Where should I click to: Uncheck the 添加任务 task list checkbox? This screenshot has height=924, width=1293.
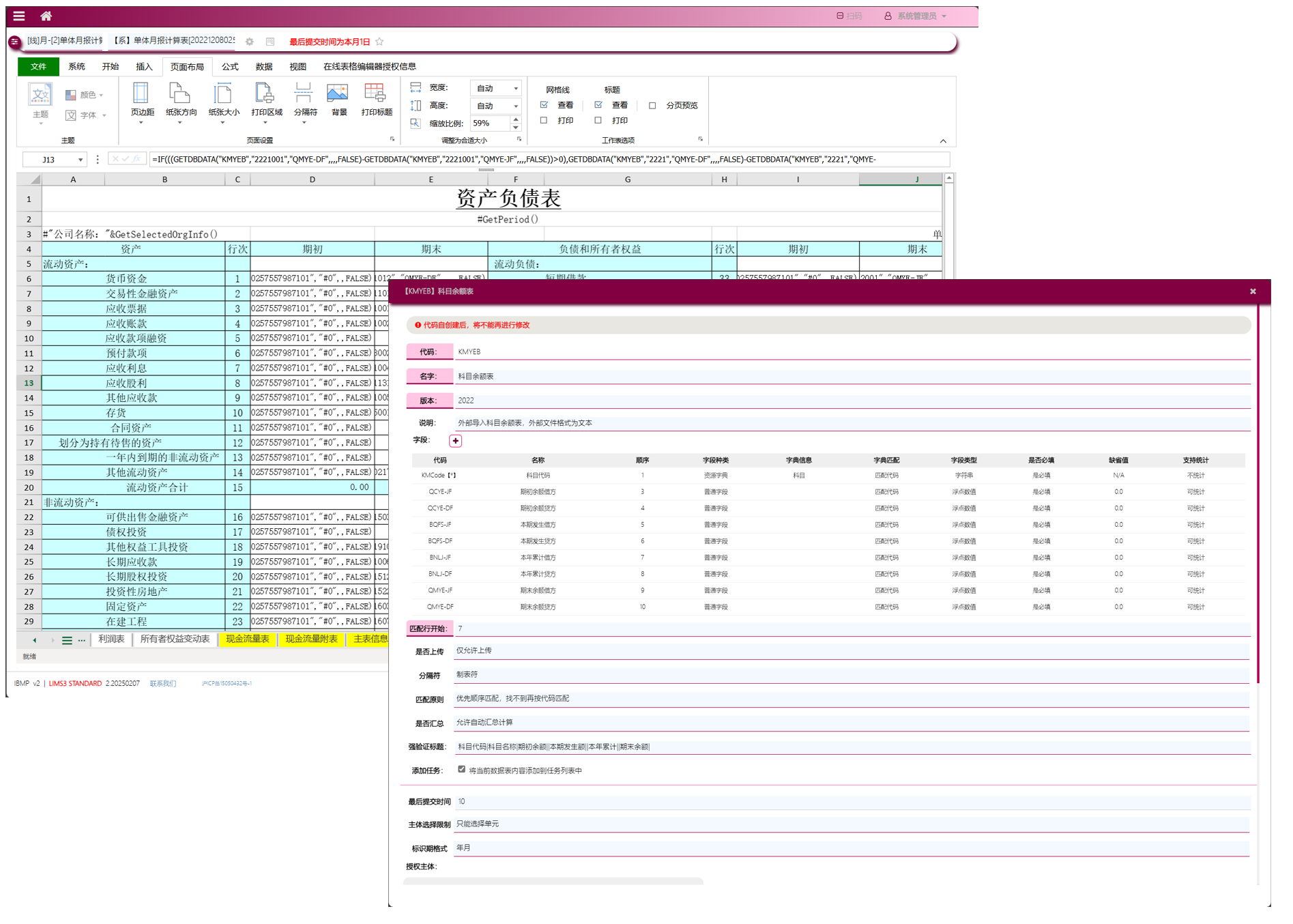[x=462, y=770]
